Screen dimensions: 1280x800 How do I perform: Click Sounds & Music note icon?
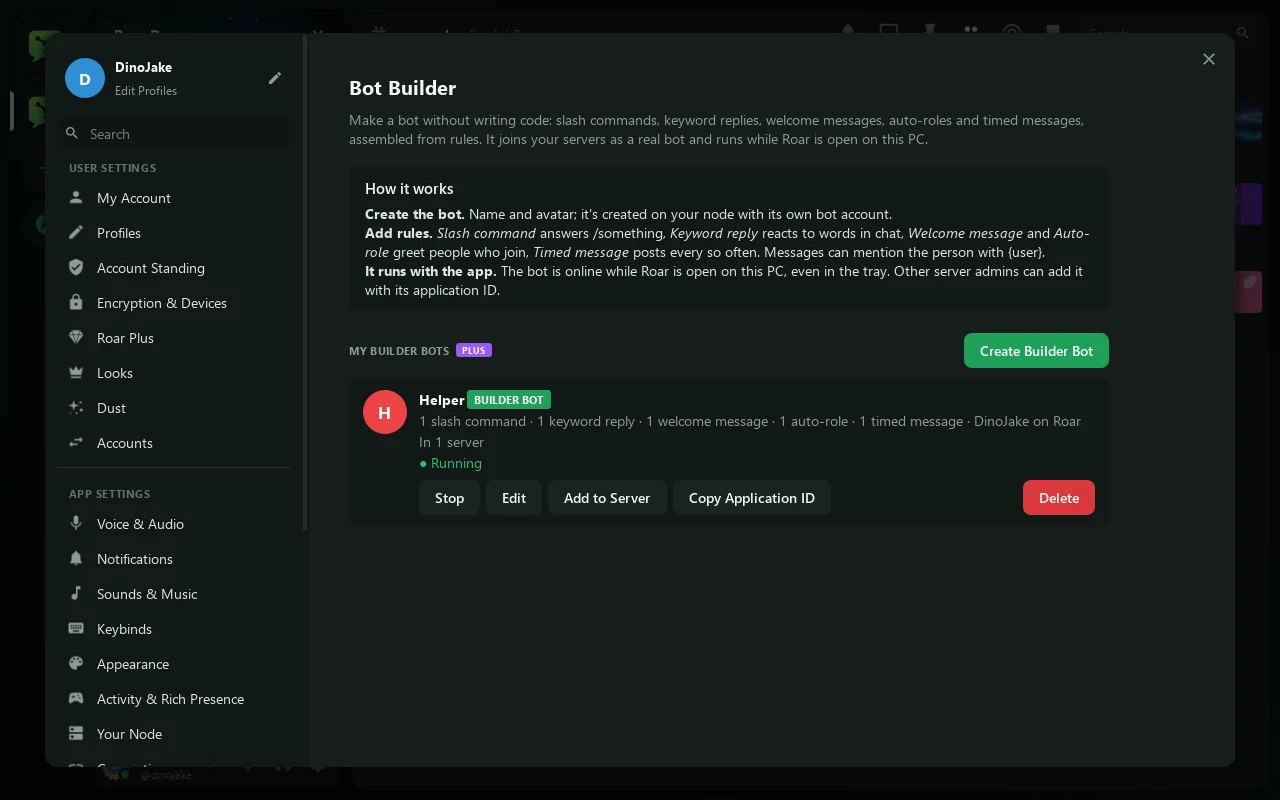tap(76, 594)
